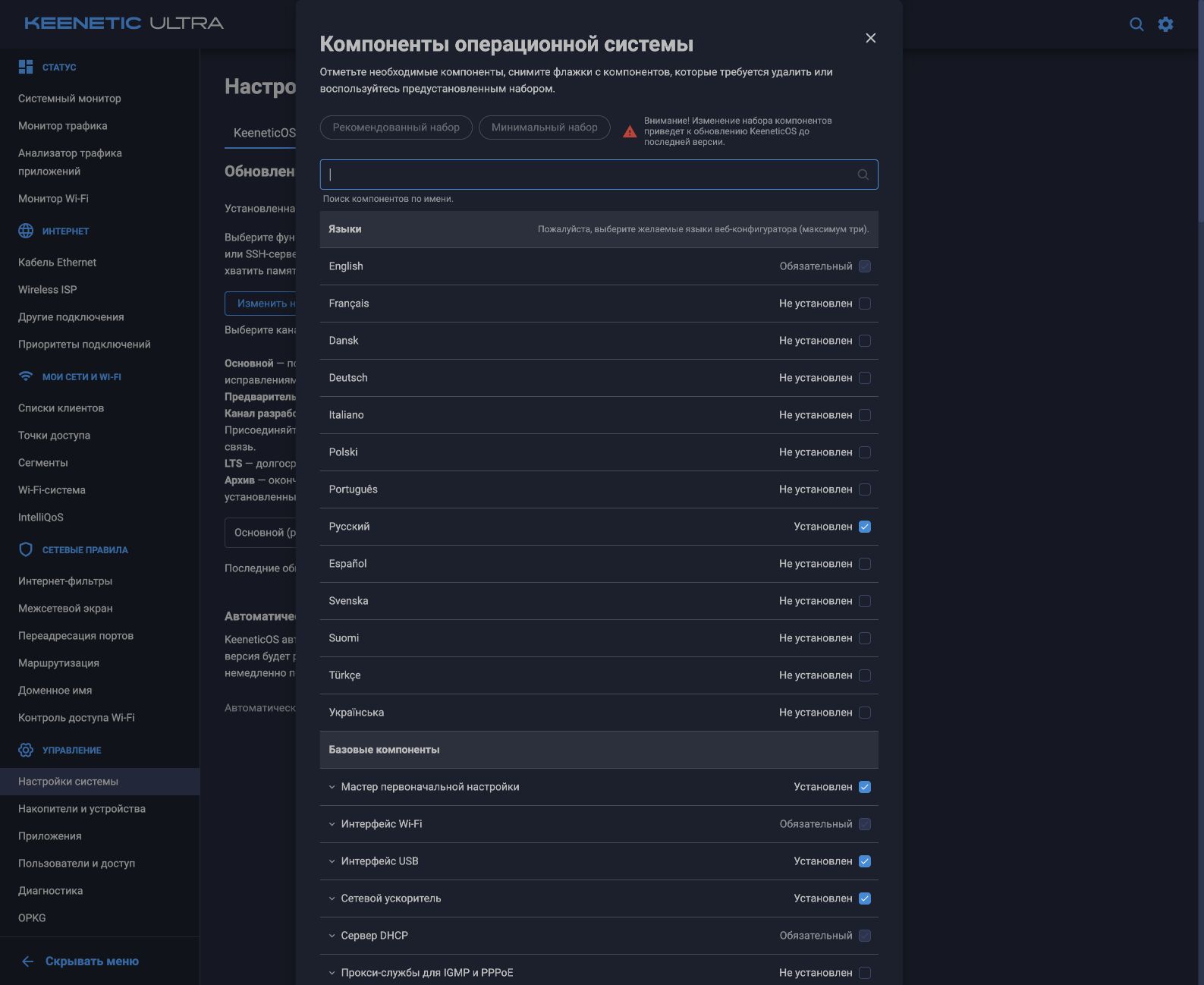Screen dimensions: 1204x985
Task: Open Настройки системы menu item
Action: (x=99, y=782)
